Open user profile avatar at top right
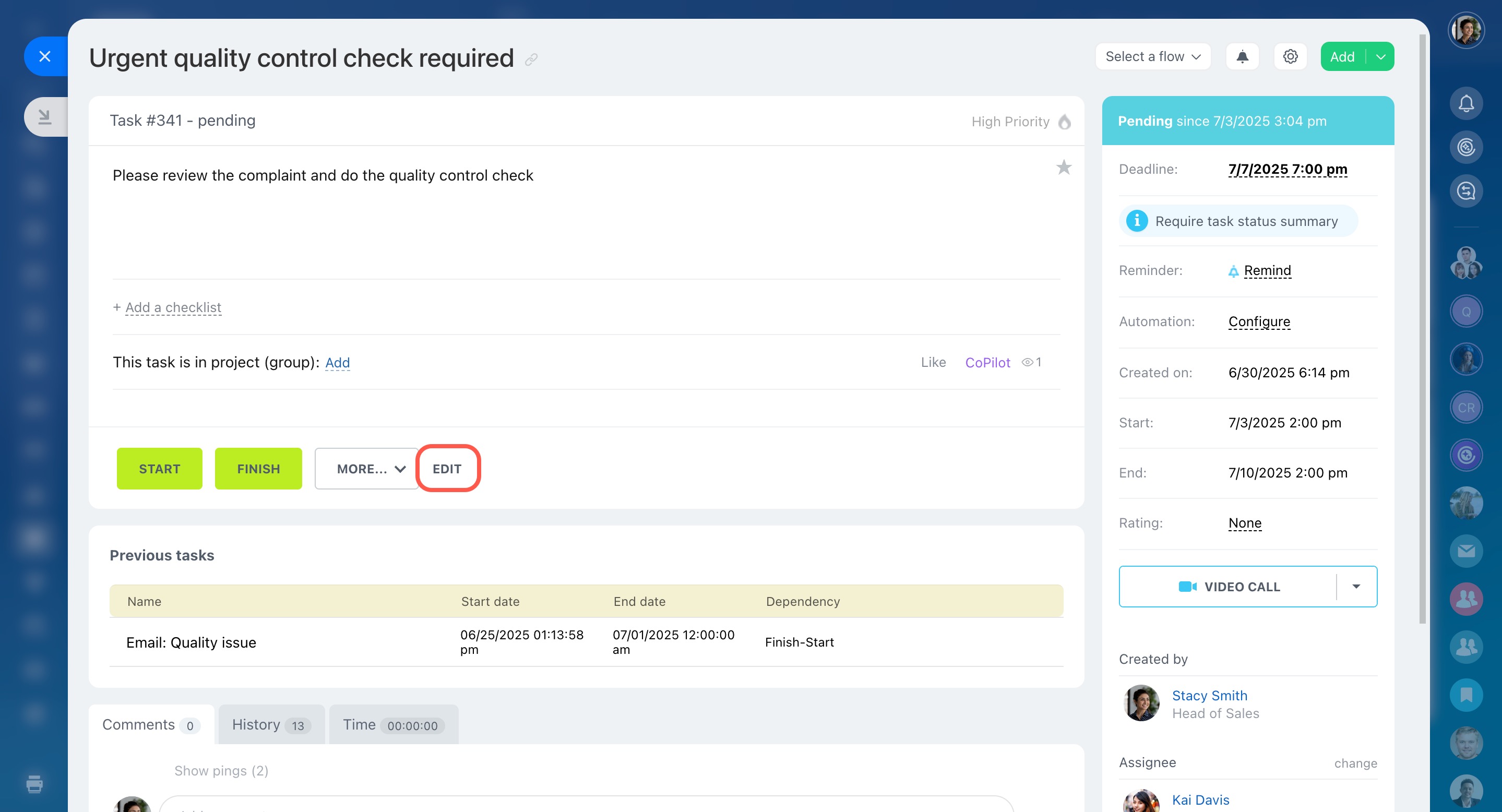This screenshot has width=1502, height=812. [x=1466, y=30]
